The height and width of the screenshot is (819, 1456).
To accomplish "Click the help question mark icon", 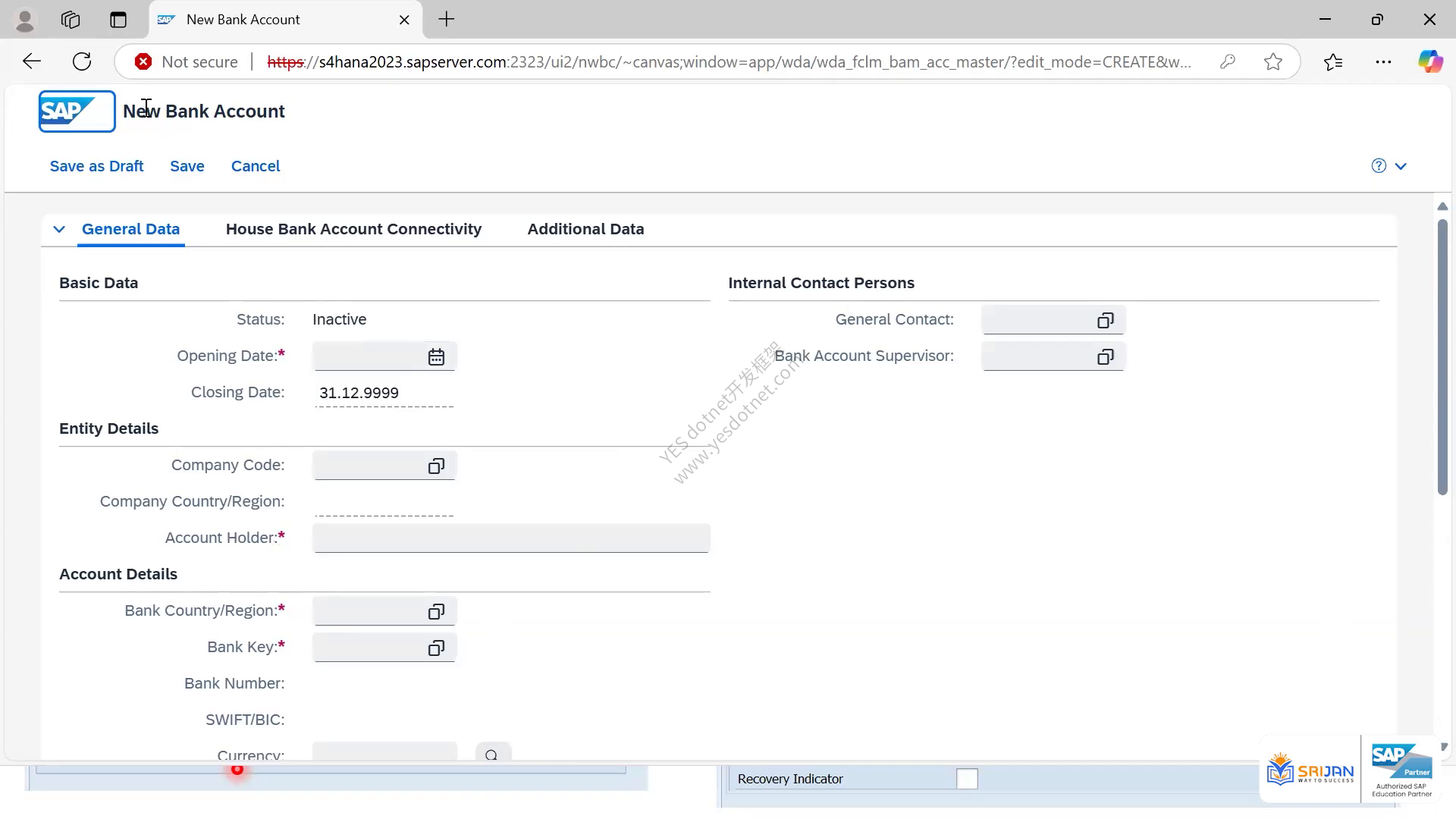I will tap(1379, 166).
